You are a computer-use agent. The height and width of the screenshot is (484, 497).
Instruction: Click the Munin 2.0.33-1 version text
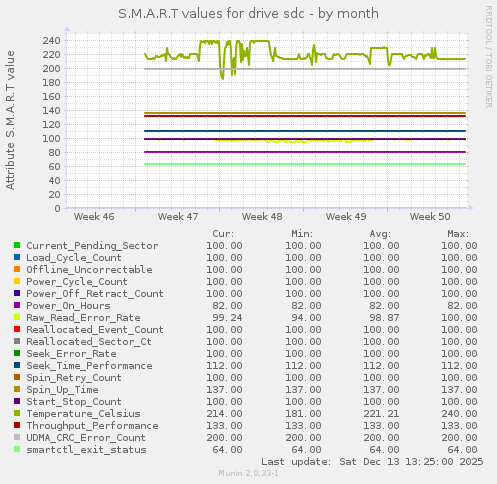[248, 473]
